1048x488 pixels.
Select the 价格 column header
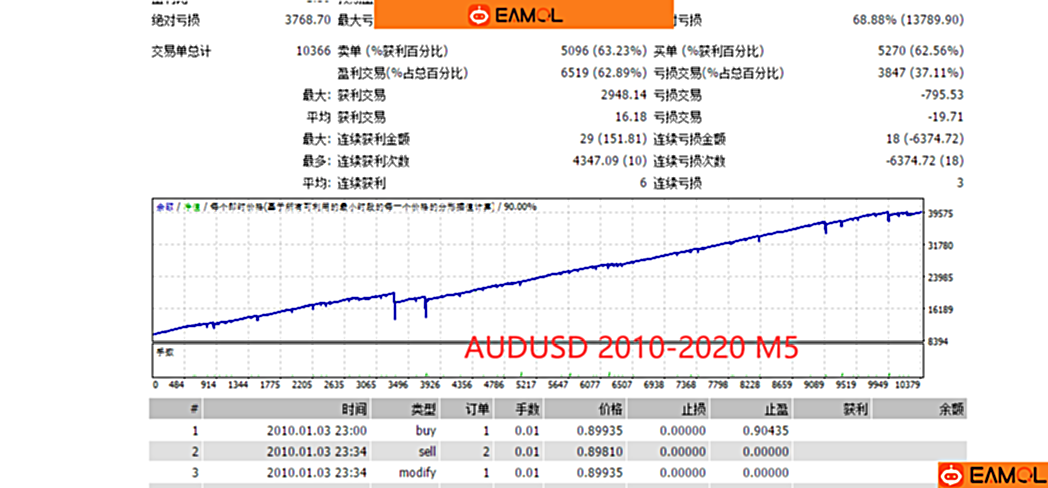tap(609, 408)
